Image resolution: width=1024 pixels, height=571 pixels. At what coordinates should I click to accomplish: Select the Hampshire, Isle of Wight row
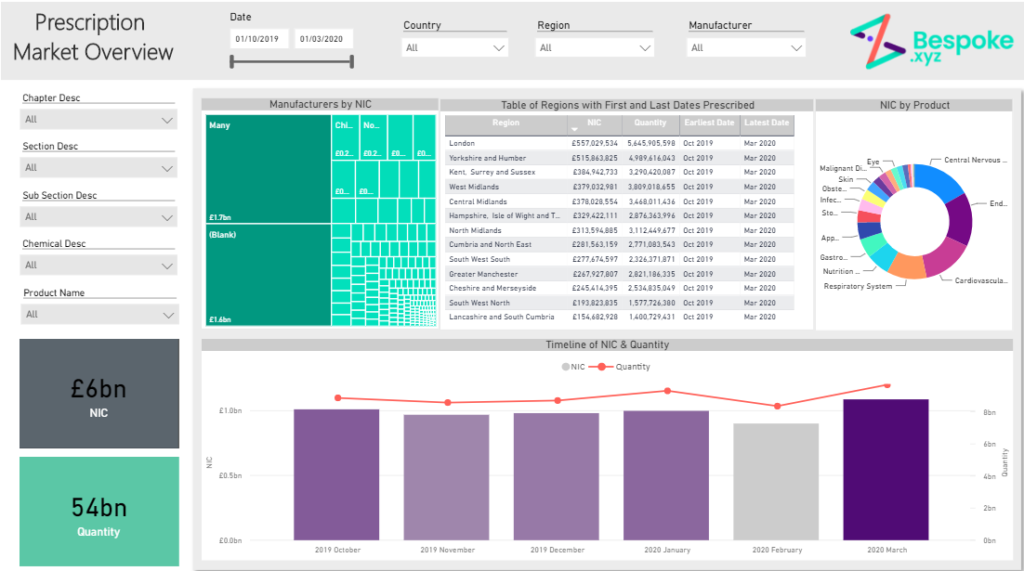coord(620,216)
